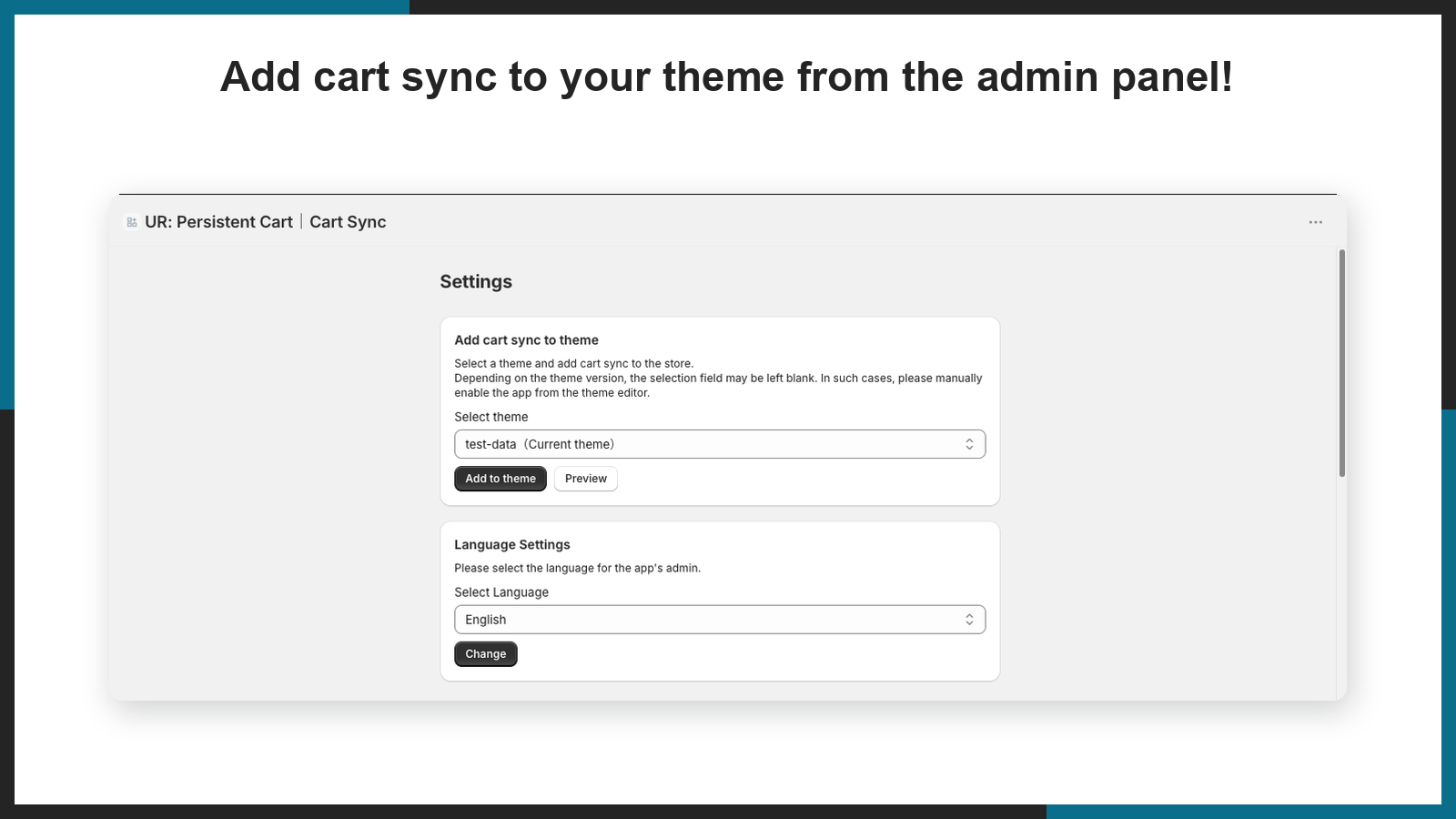Click the chevron arrows in the English selector
The image size is (1456, 819).
[x=969, y=620]
